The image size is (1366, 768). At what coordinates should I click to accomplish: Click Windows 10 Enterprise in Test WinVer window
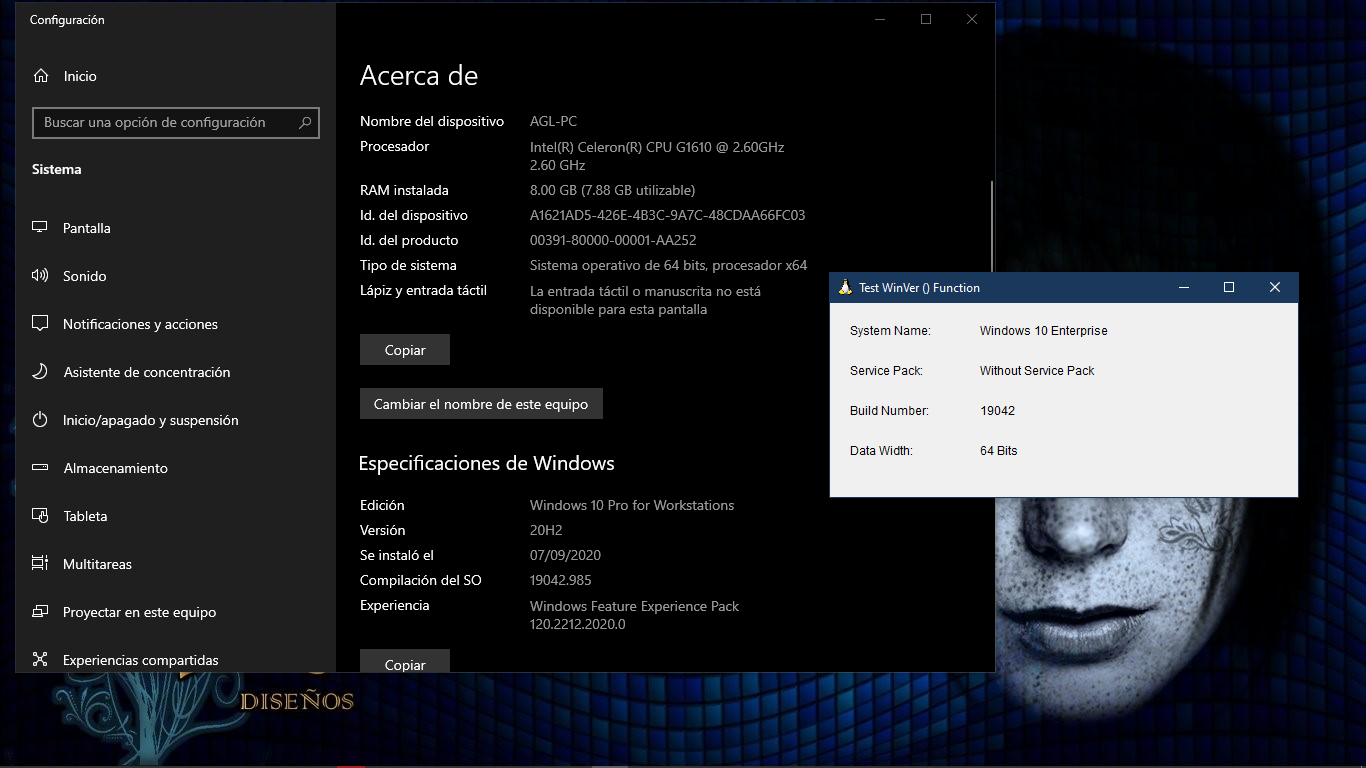[1043, 331]
